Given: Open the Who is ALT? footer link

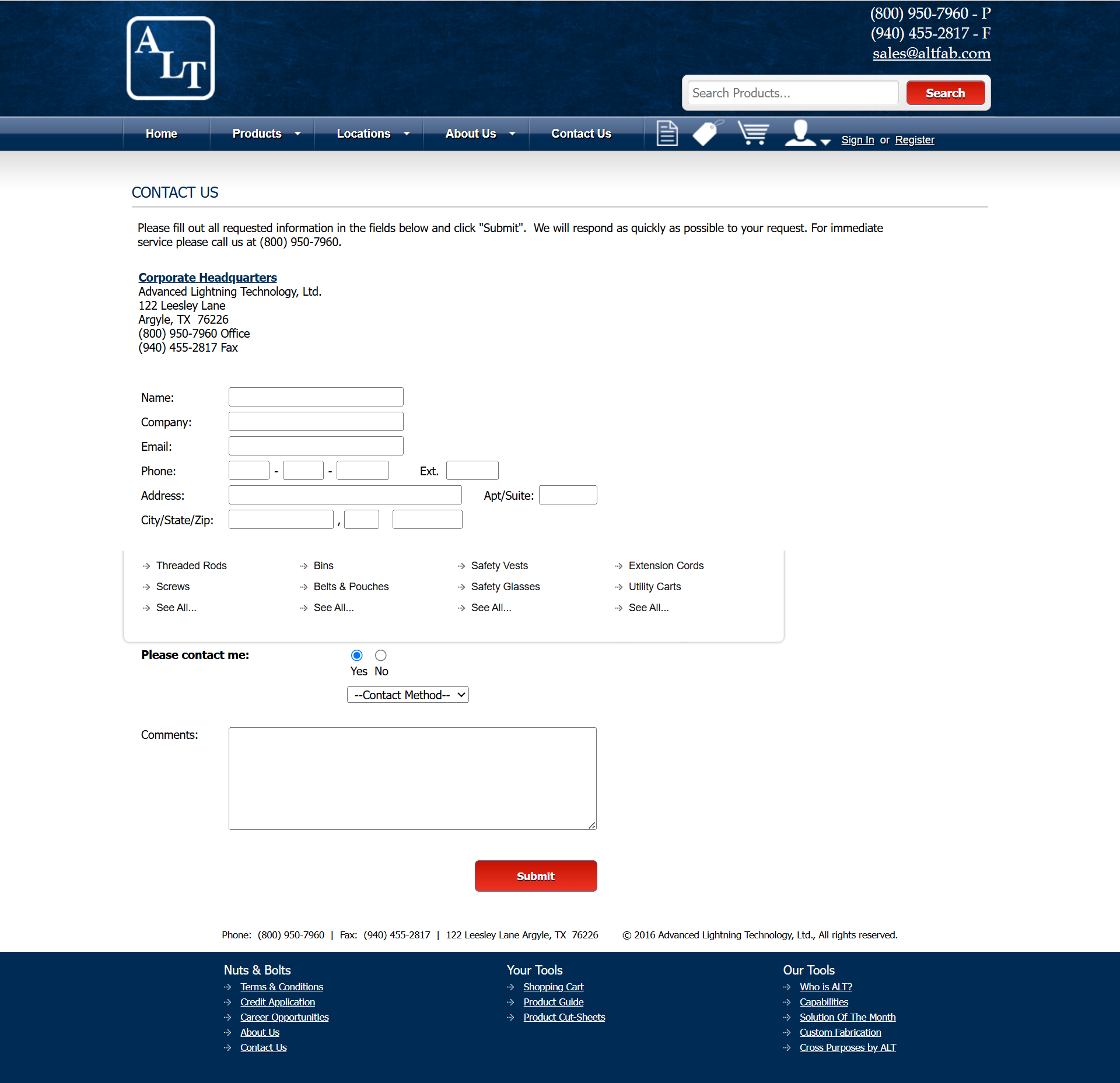Looking at the screenshot, I should click(x=826, y=987).
